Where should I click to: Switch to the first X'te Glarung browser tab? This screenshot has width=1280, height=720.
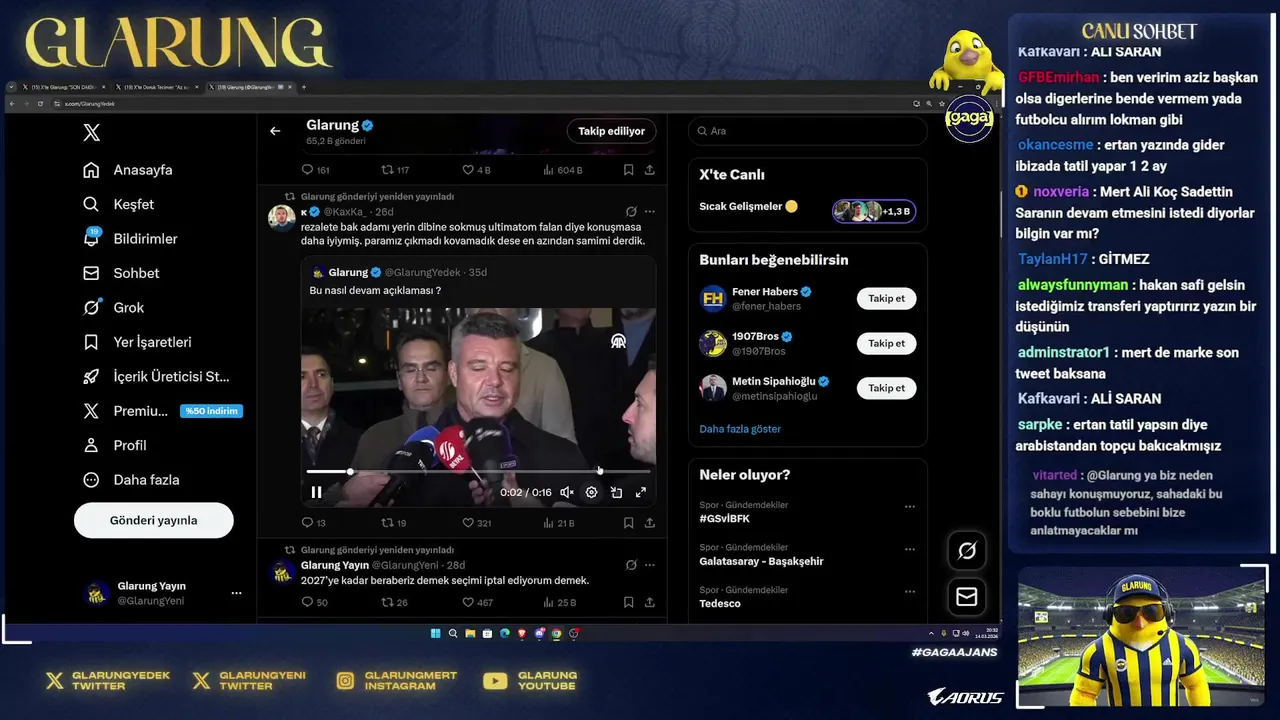tap(65, 87)
